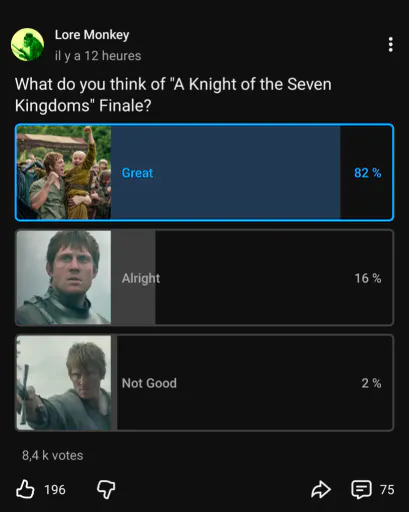Click the thumbs down dislike icon

click(106, 489)
